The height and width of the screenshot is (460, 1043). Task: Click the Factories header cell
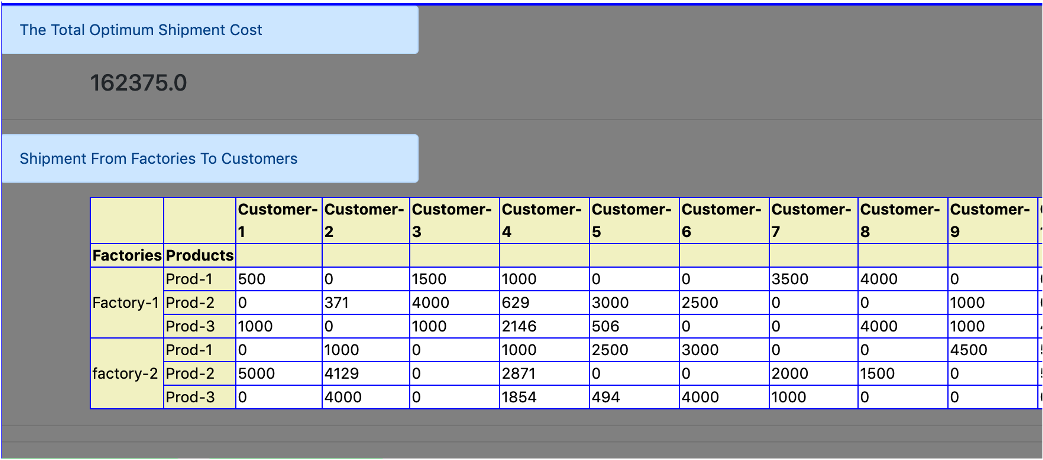(127, 255)
